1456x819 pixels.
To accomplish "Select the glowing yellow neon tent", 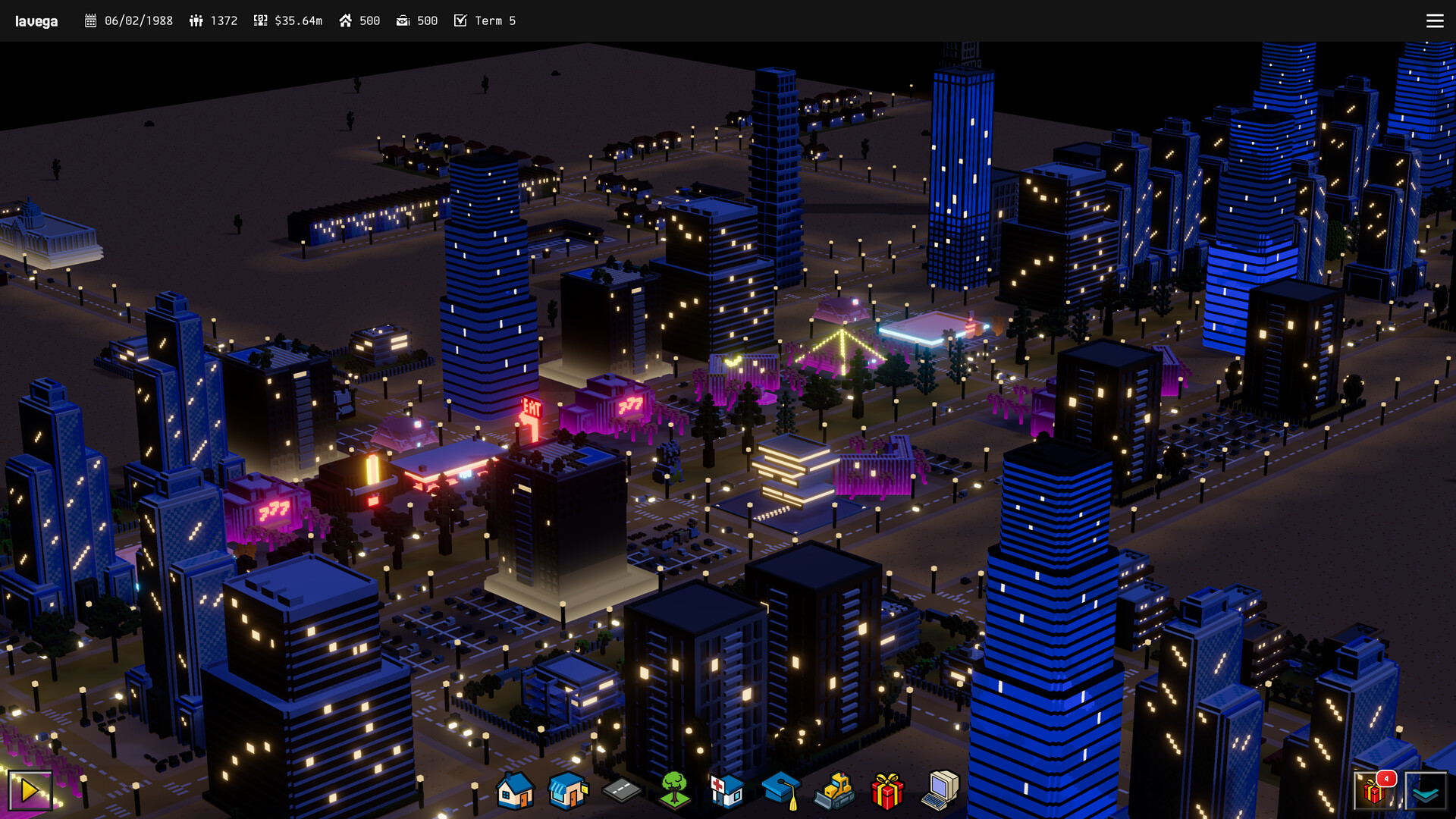I will tap(843, 350).
